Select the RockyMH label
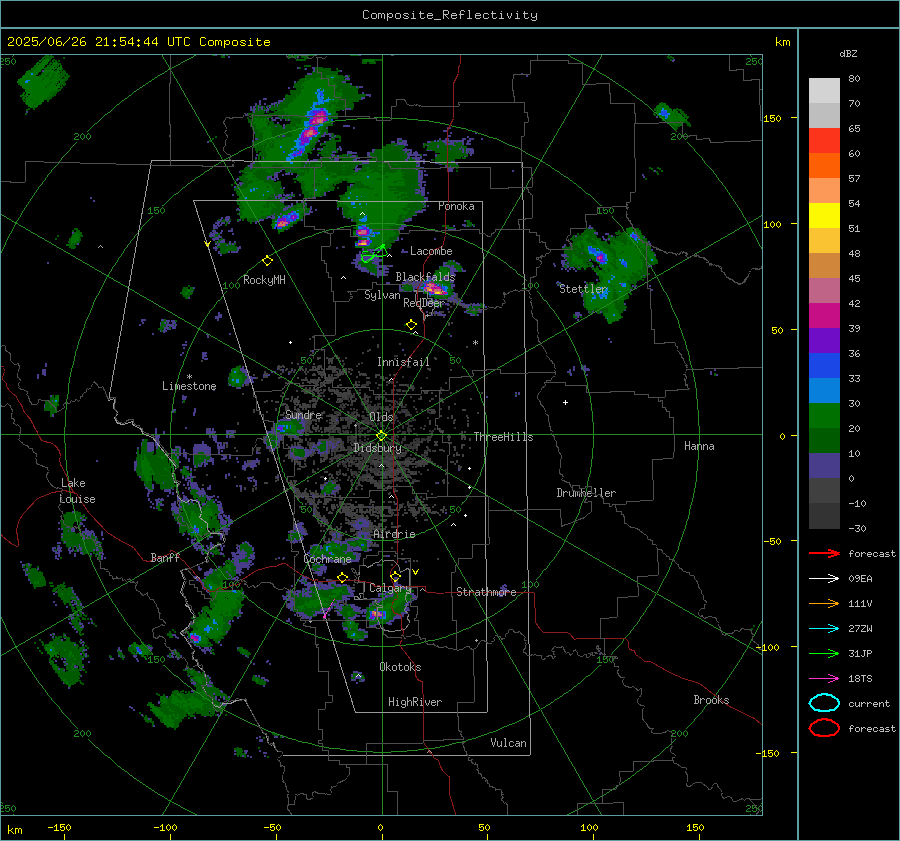 tap(264, 280)
